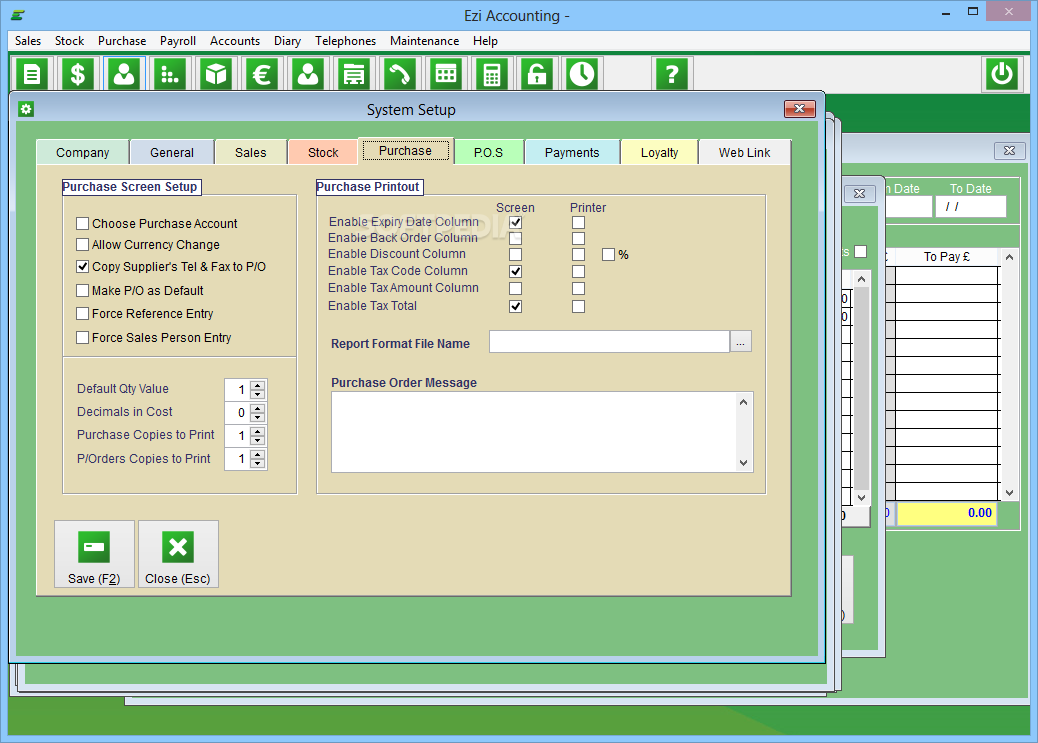Image resolution: width=1038 pixels, height=743 pixels.
Task: Open the Diary menu
Action: [287, 40]
